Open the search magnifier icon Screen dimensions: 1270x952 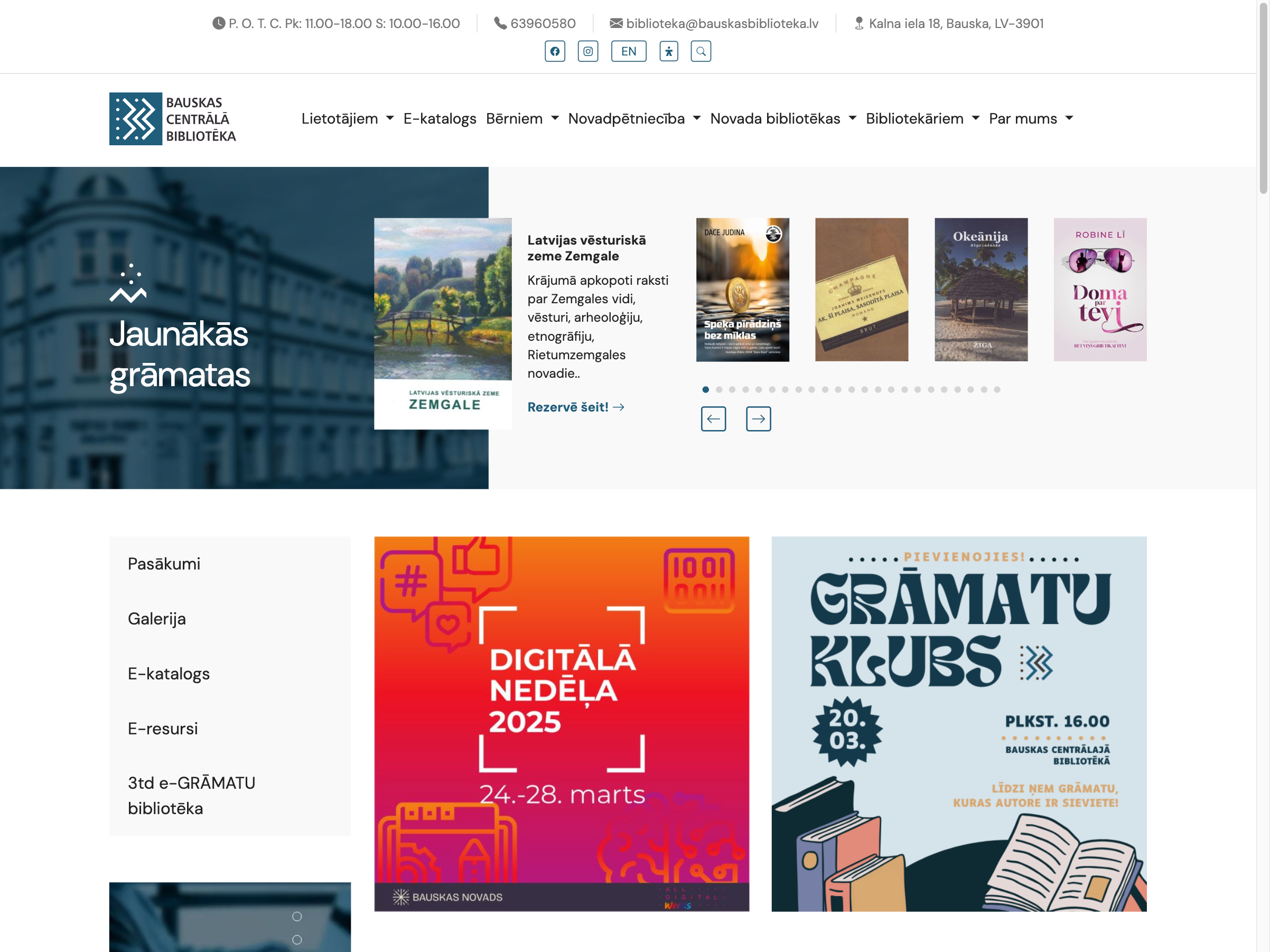click(x=701, y=51)
